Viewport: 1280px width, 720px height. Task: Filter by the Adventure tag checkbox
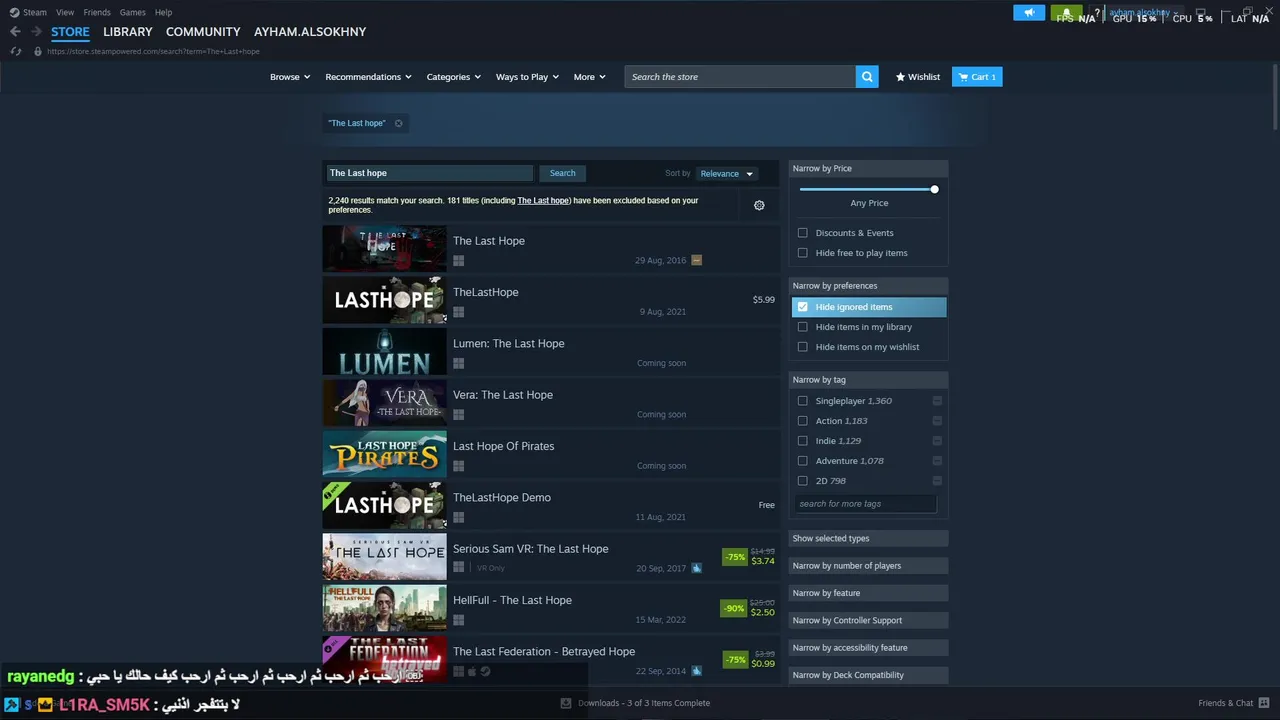802,461
